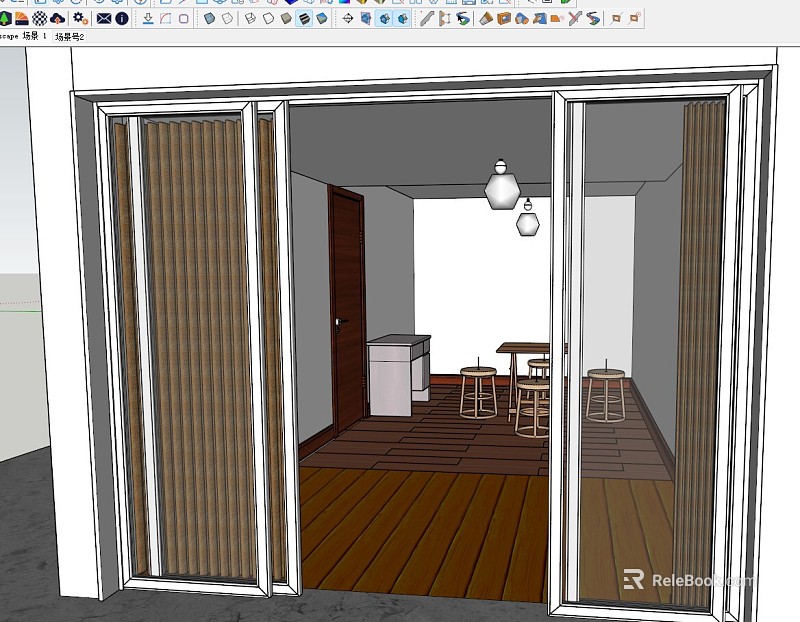Viewport: 800px width, 622px height.
Task: Toggle display section cuts
Action: (384, 19)
